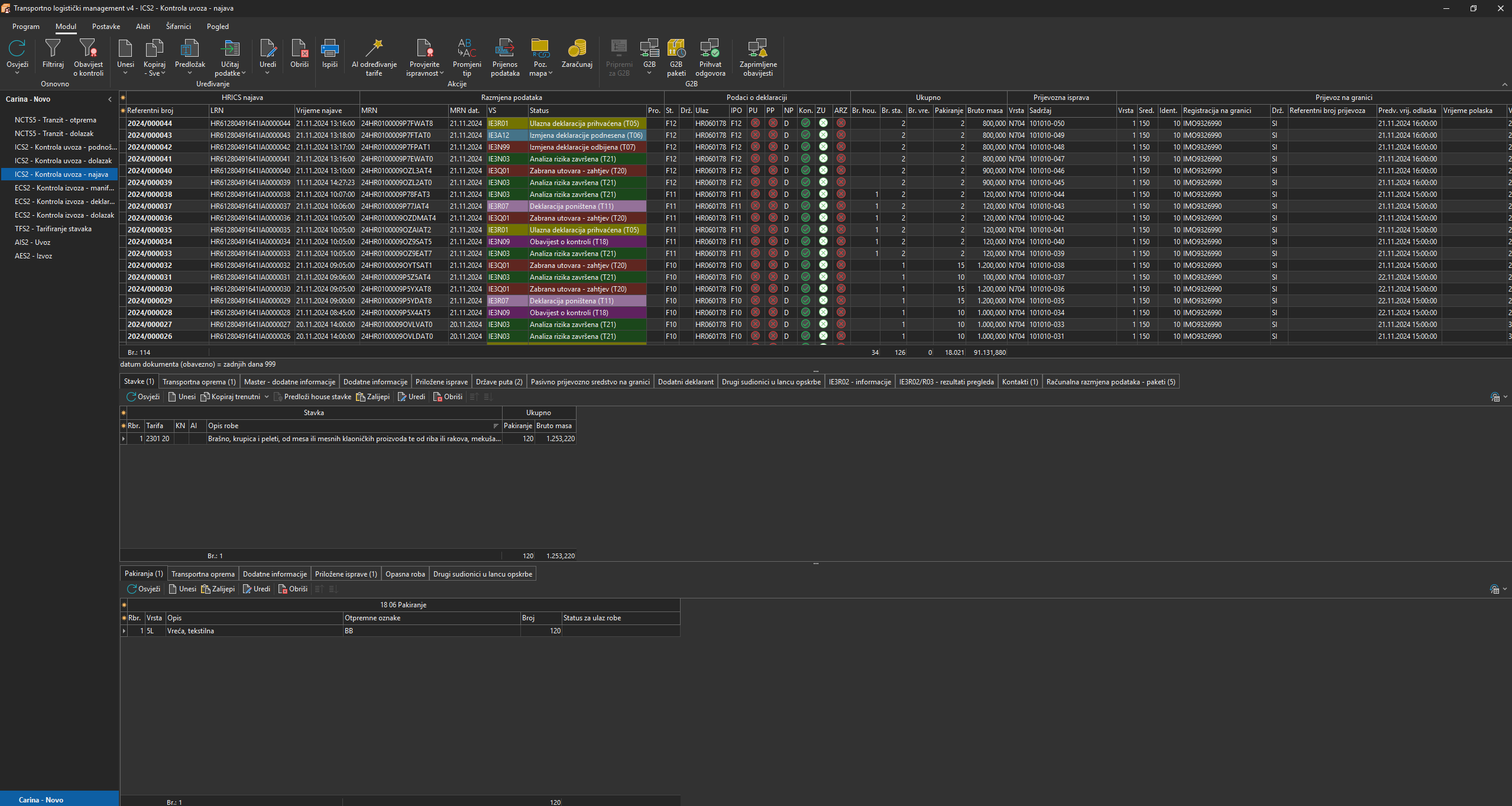Click Carina - Novo bottom panel button
This screenshot has height=806, width=1512.
pyautogui.click(x=59, y=799)
